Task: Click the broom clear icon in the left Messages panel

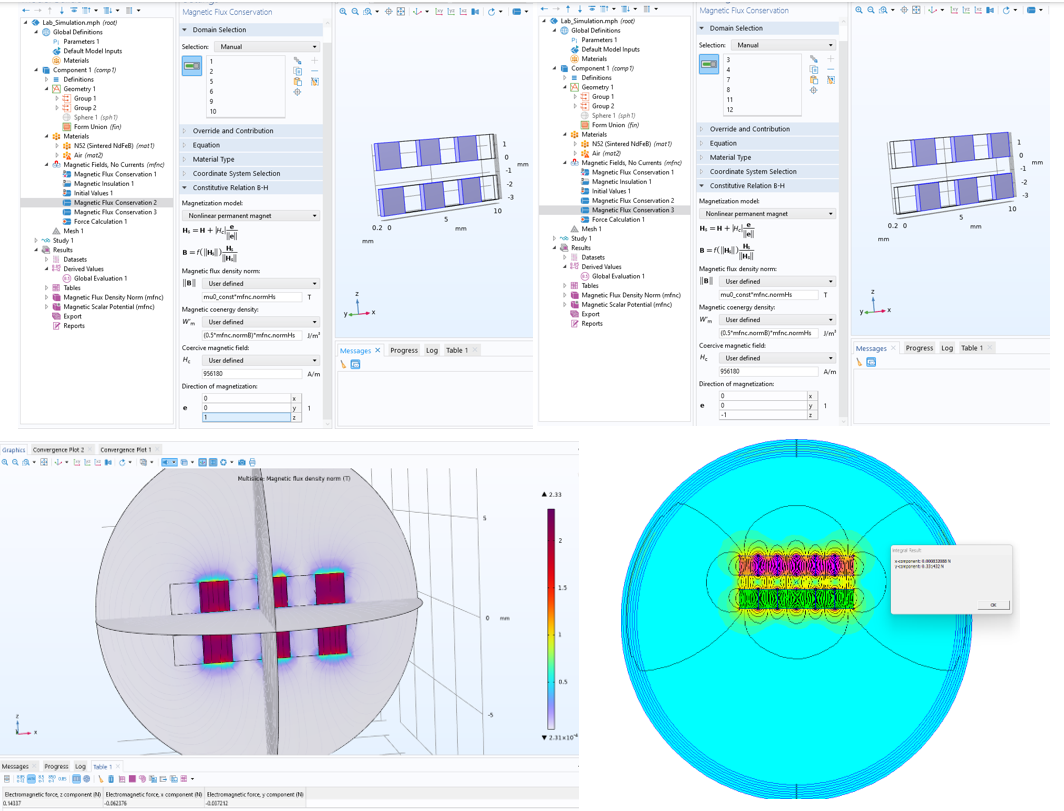Action: [343, 365]
